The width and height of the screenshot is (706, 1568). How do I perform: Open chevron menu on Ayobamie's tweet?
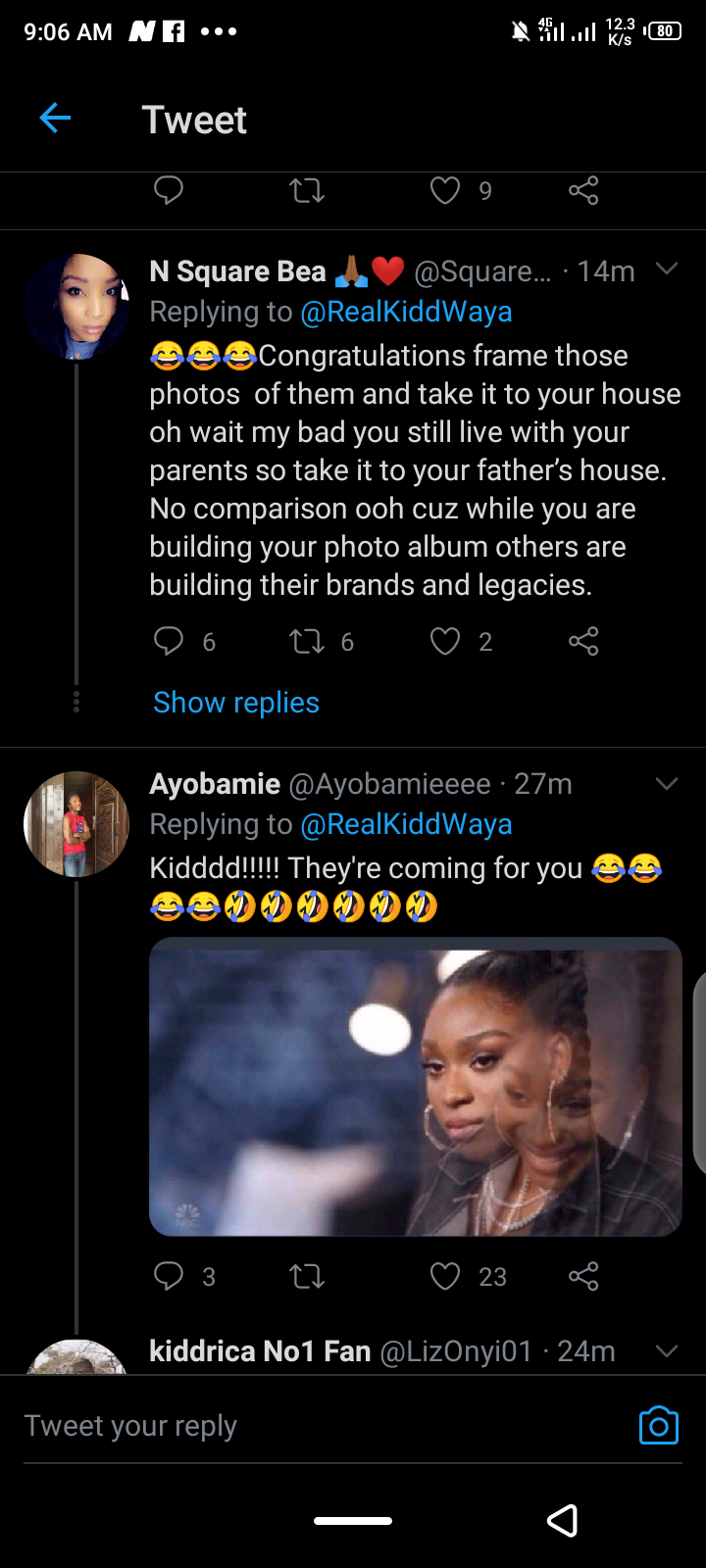click(x=667, y=783)
